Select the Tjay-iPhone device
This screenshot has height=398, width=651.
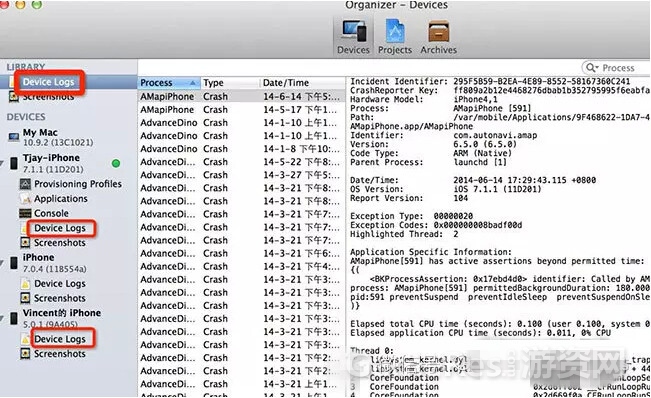coord(51,158)
